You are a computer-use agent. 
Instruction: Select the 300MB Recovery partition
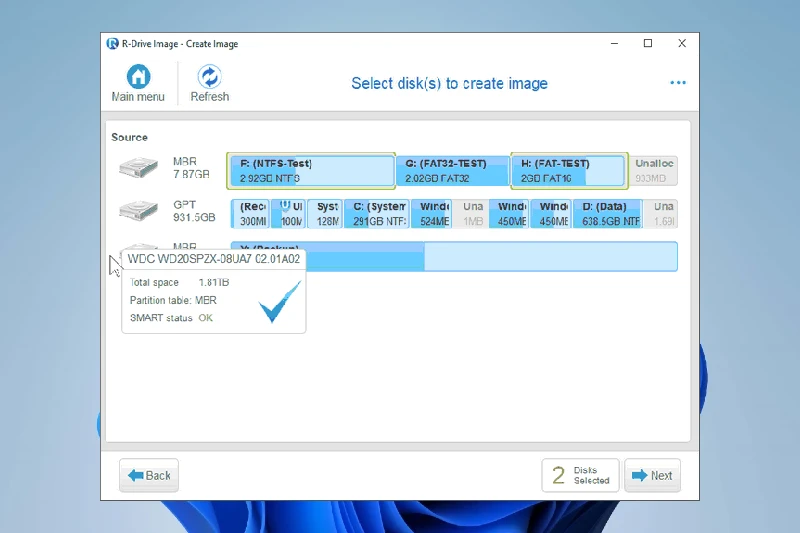pyautogui.click(x=250, y=213)
